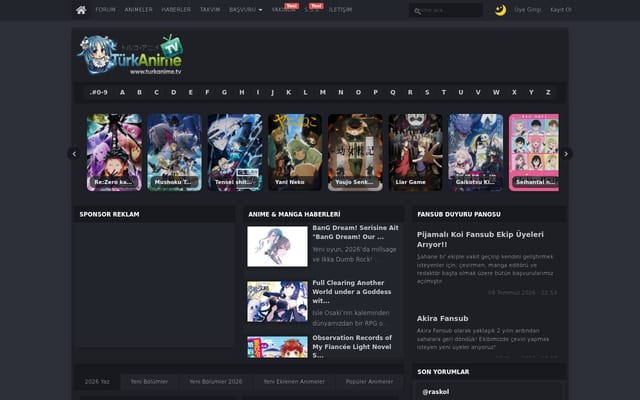Open Observation Records of My Fiancée headline

352,347
